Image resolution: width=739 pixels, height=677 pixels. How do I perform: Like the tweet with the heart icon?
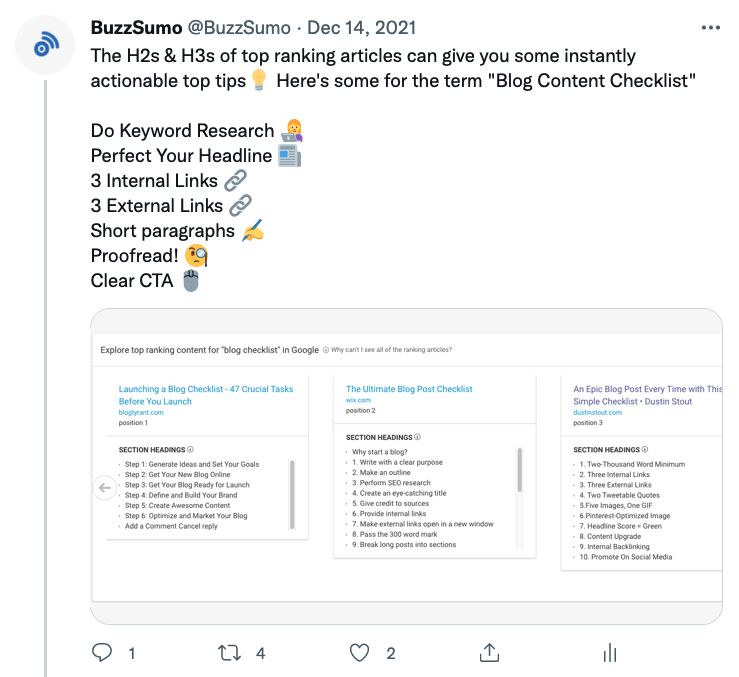click(360, 653)
